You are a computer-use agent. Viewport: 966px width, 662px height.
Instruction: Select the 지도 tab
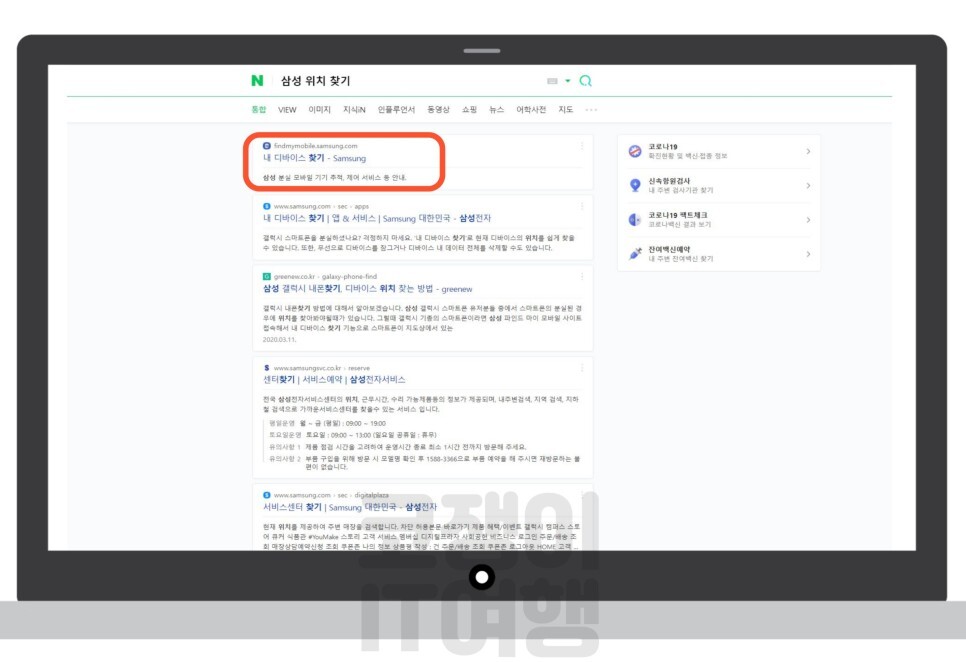566,110
